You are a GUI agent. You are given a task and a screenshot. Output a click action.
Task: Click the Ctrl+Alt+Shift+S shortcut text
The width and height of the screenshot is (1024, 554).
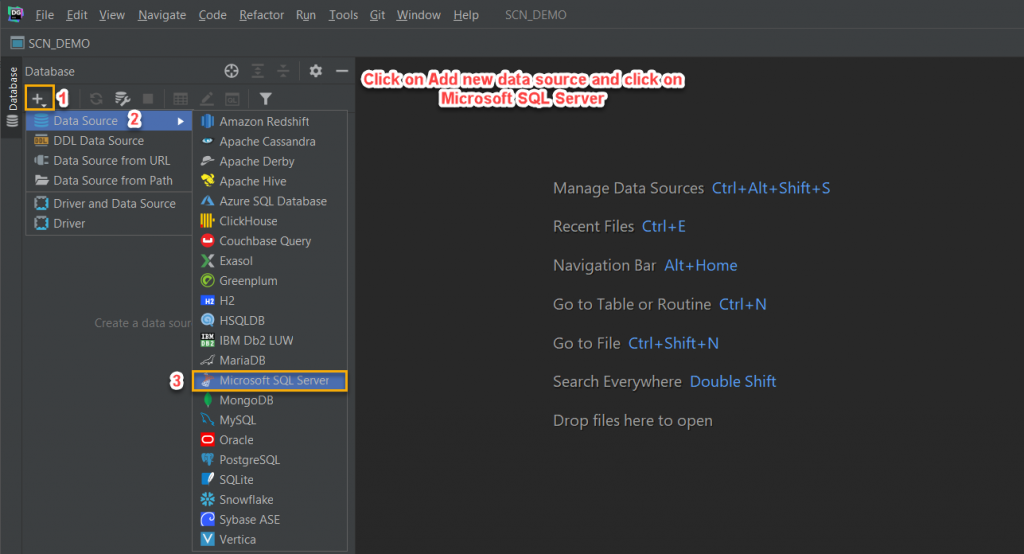pyautogui.click(x=771, y=188)
